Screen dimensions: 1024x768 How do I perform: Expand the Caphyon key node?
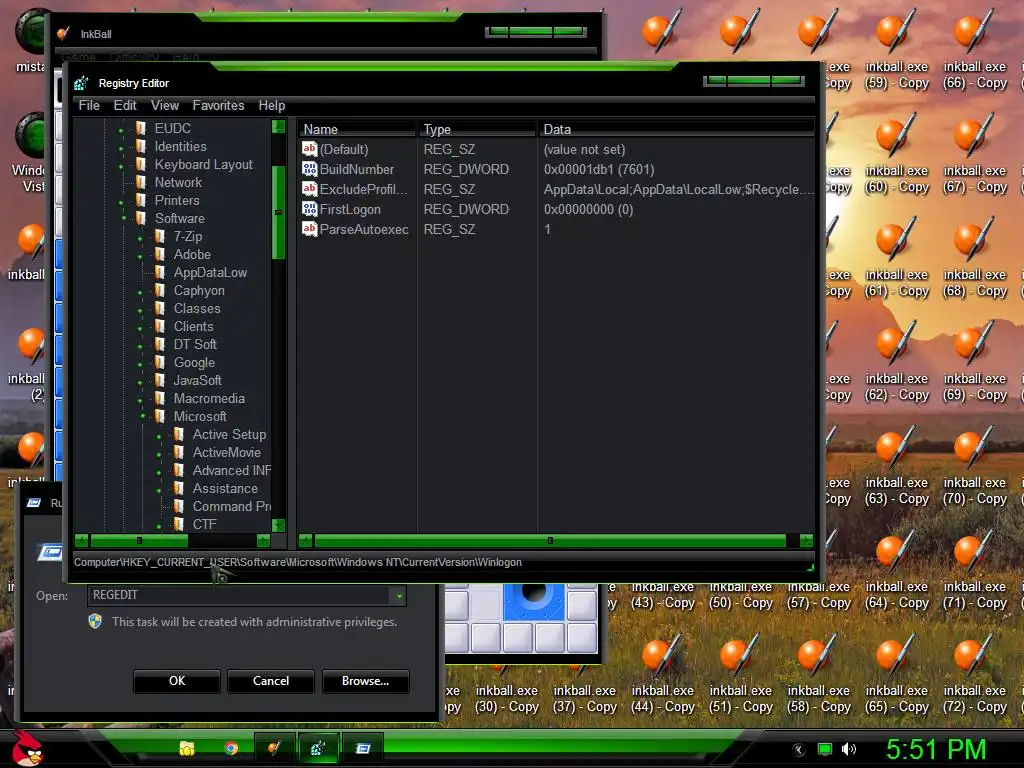140,292
